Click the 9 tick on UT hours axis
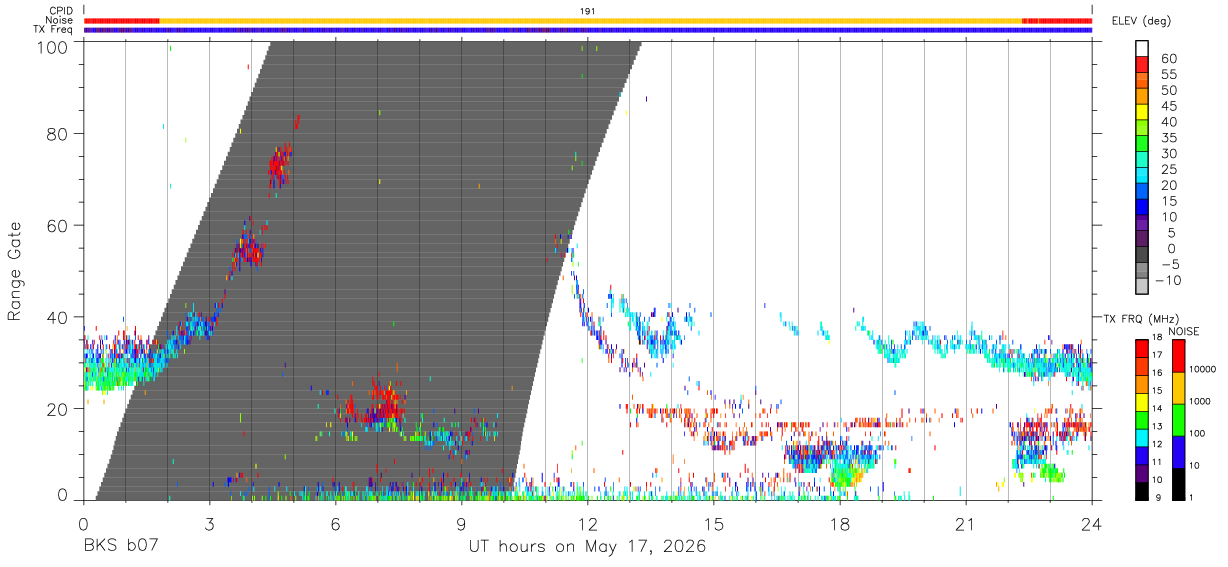This screenshot has width=1228, height=567. (x=461, y=524)
